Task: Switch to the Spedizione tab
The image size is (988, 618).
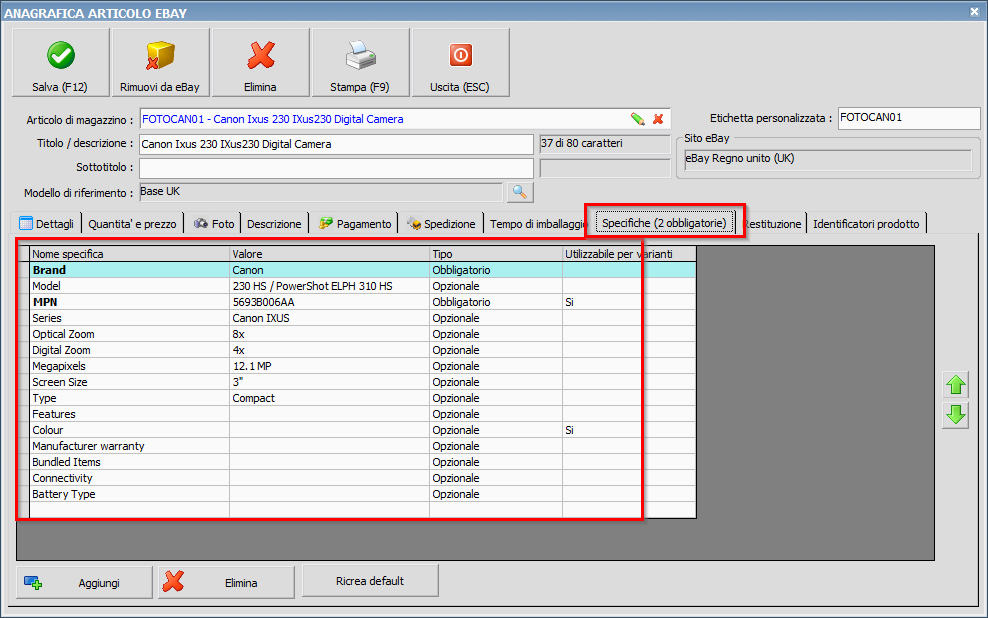Action: (x=441, y=224)
